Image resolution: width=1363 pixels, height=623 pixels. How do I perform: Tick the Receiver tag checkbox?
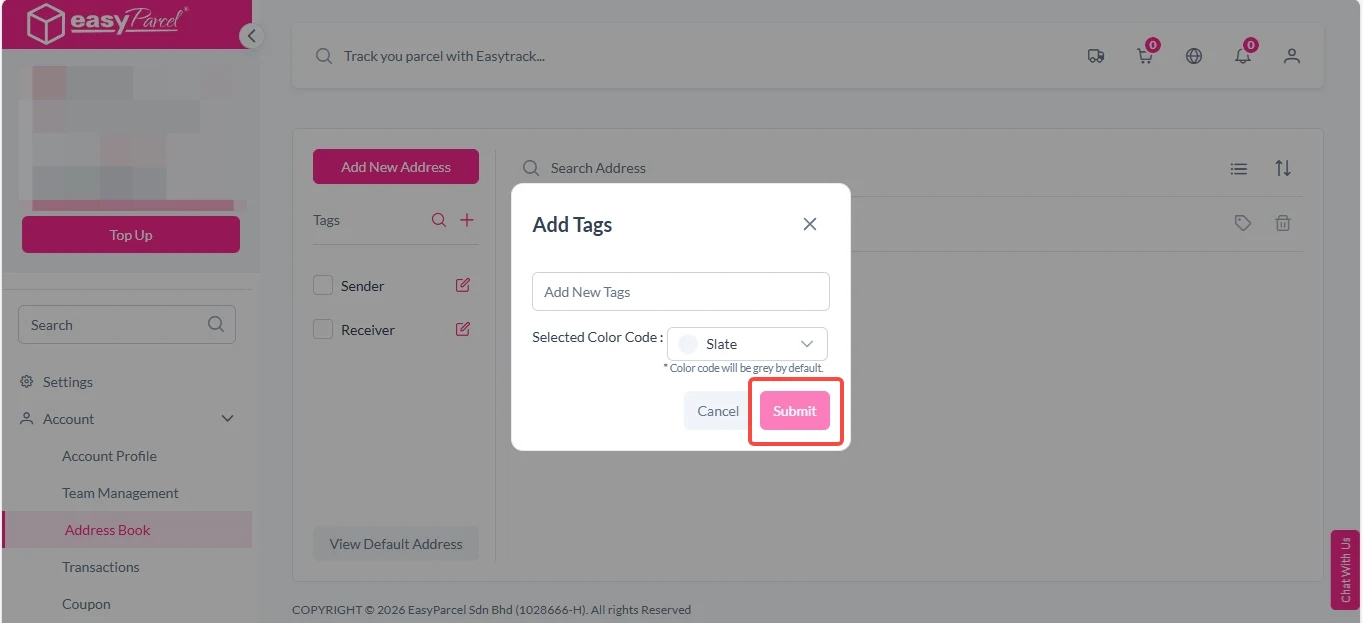coord(323,329)
